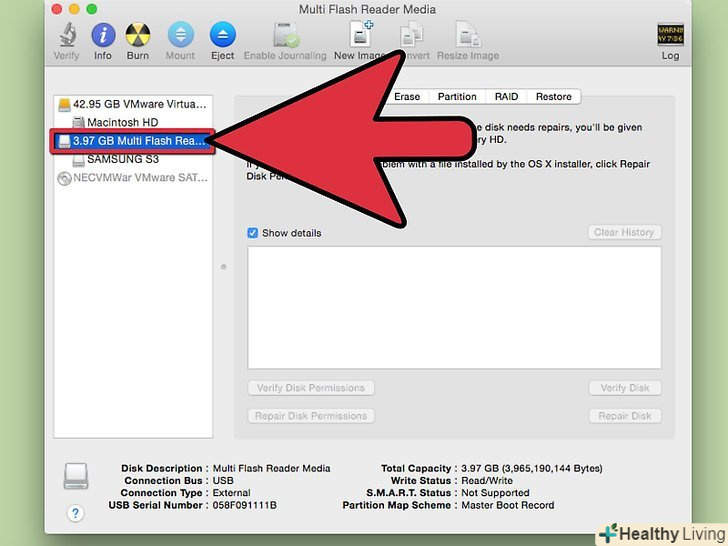Click the Multi Flash Reader Media description value
The image size is (728, 546).
271,468
